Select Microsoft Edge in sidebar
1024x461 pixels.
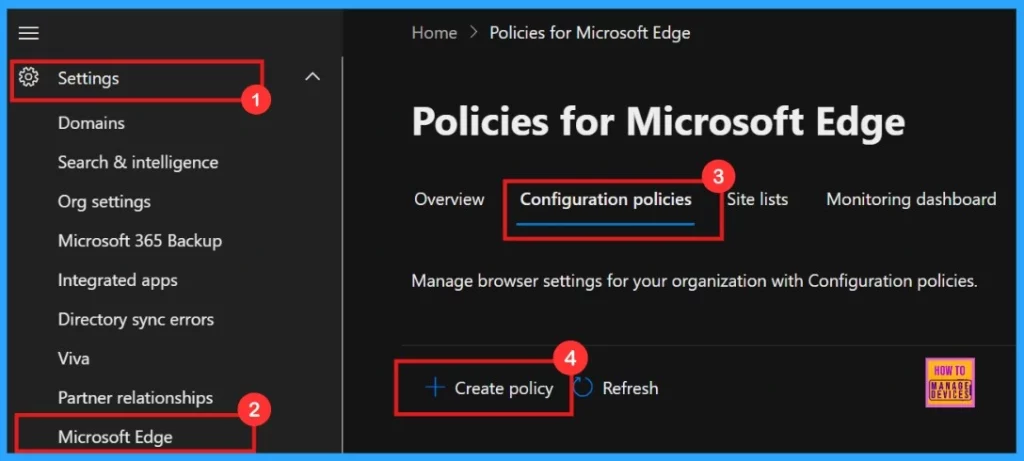pos(115,437)
